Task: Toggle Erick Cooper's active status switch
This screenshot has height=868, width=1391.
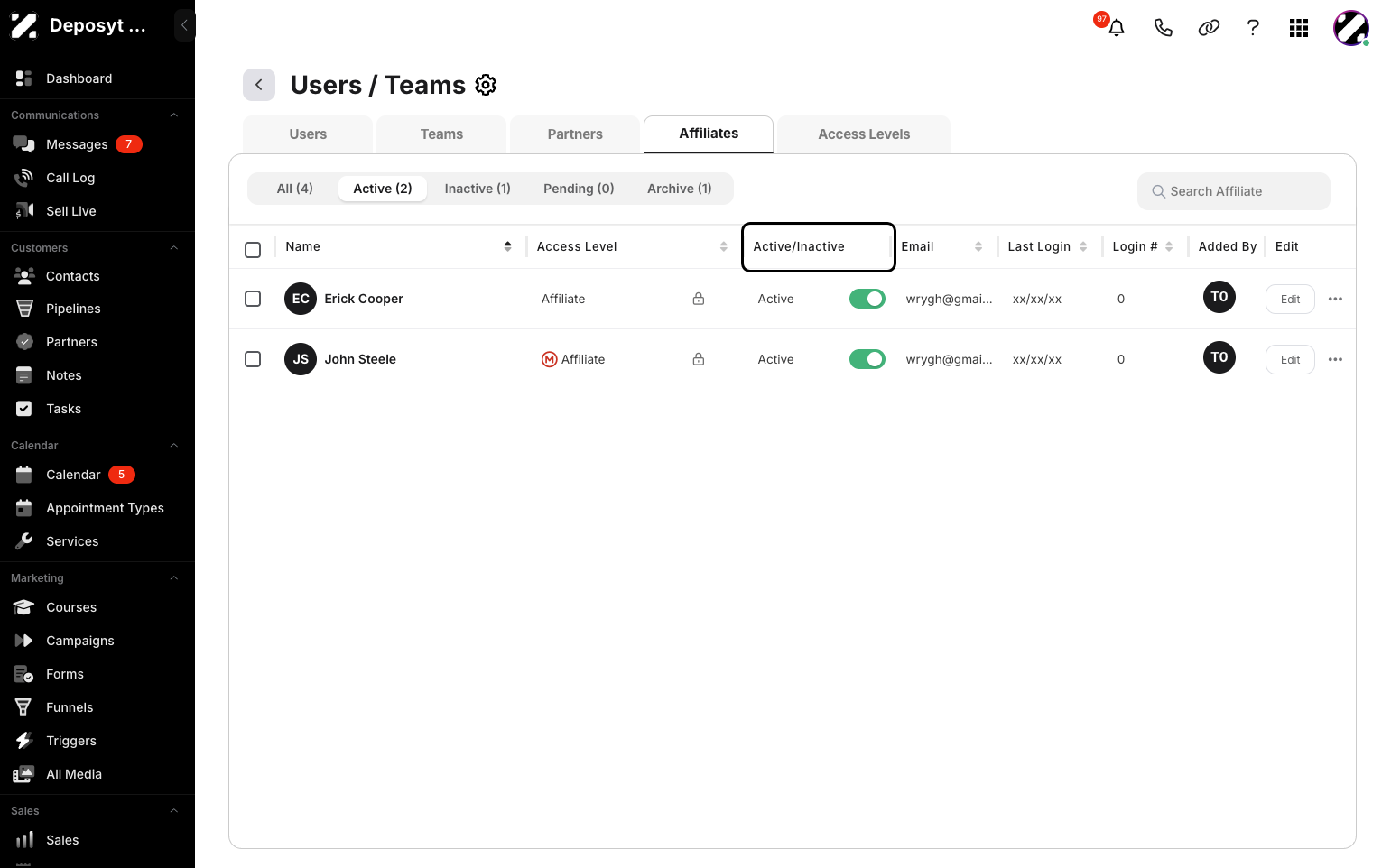Action: (867, 299)
